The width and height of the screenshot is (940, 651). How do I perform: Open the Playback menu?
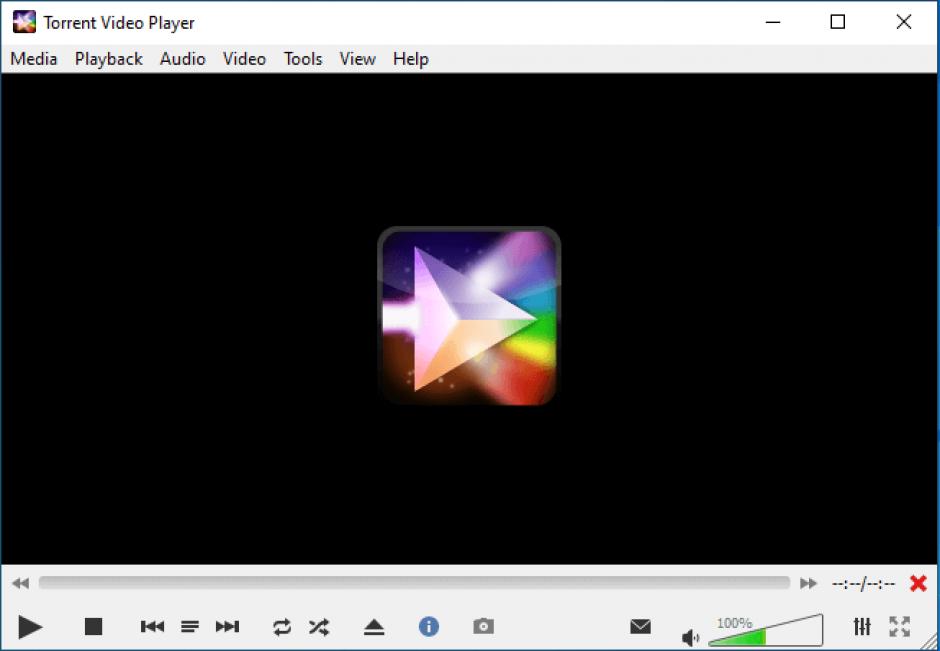(108, 59)
